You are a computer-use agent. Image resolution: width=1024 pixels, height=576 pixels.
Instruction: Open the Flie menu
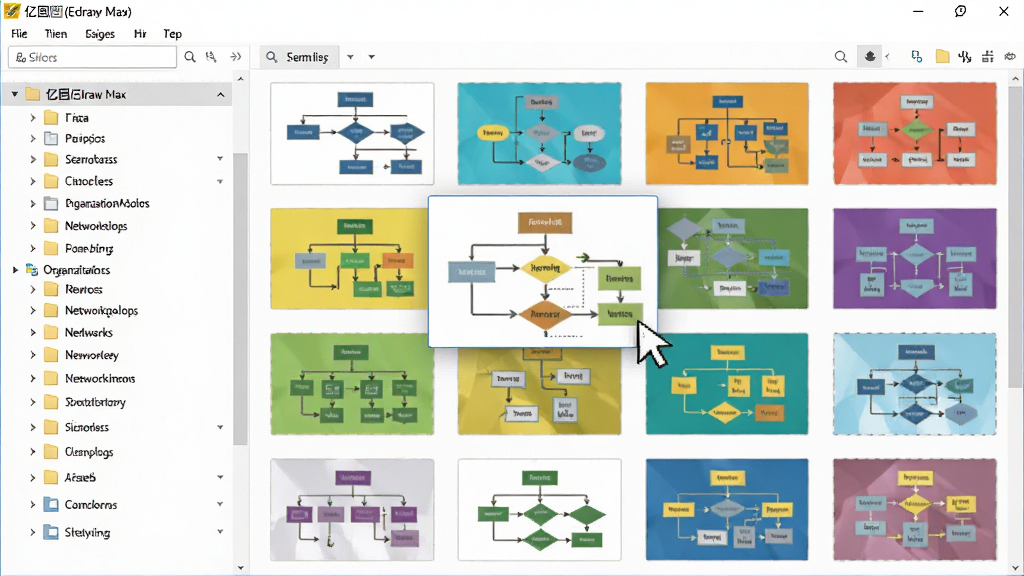point(19,34)
